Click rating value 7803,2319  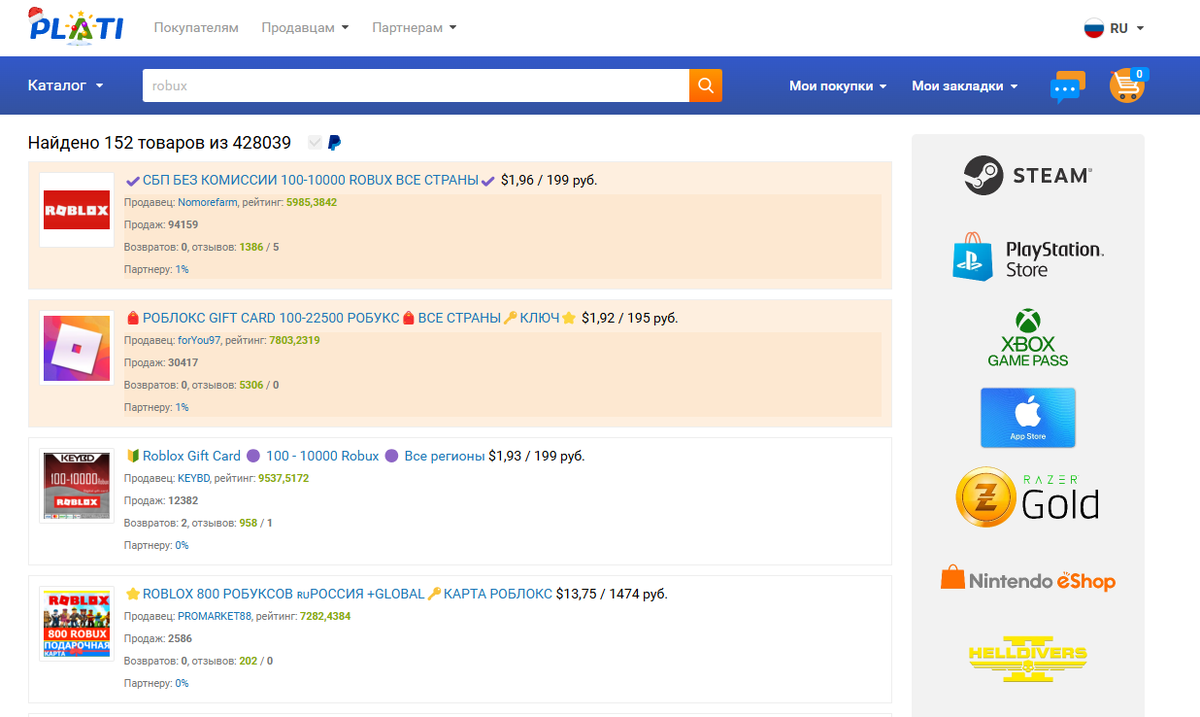tap(293, 340)
